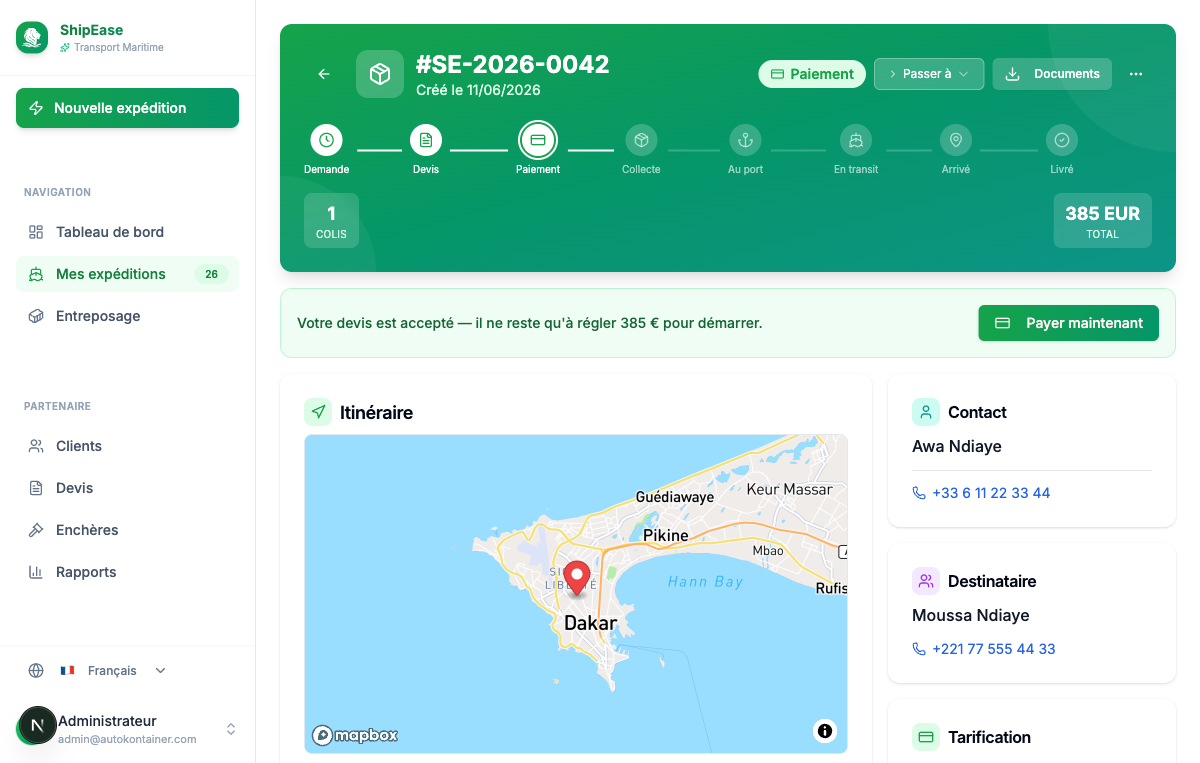Click the 'Créé le 11/06/2026' date text

478,90
